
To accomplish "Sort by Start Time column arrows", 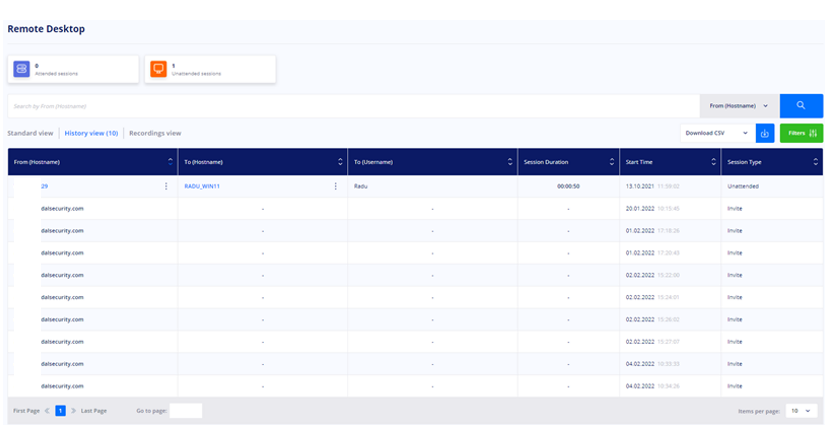I will tap(713, 162).
